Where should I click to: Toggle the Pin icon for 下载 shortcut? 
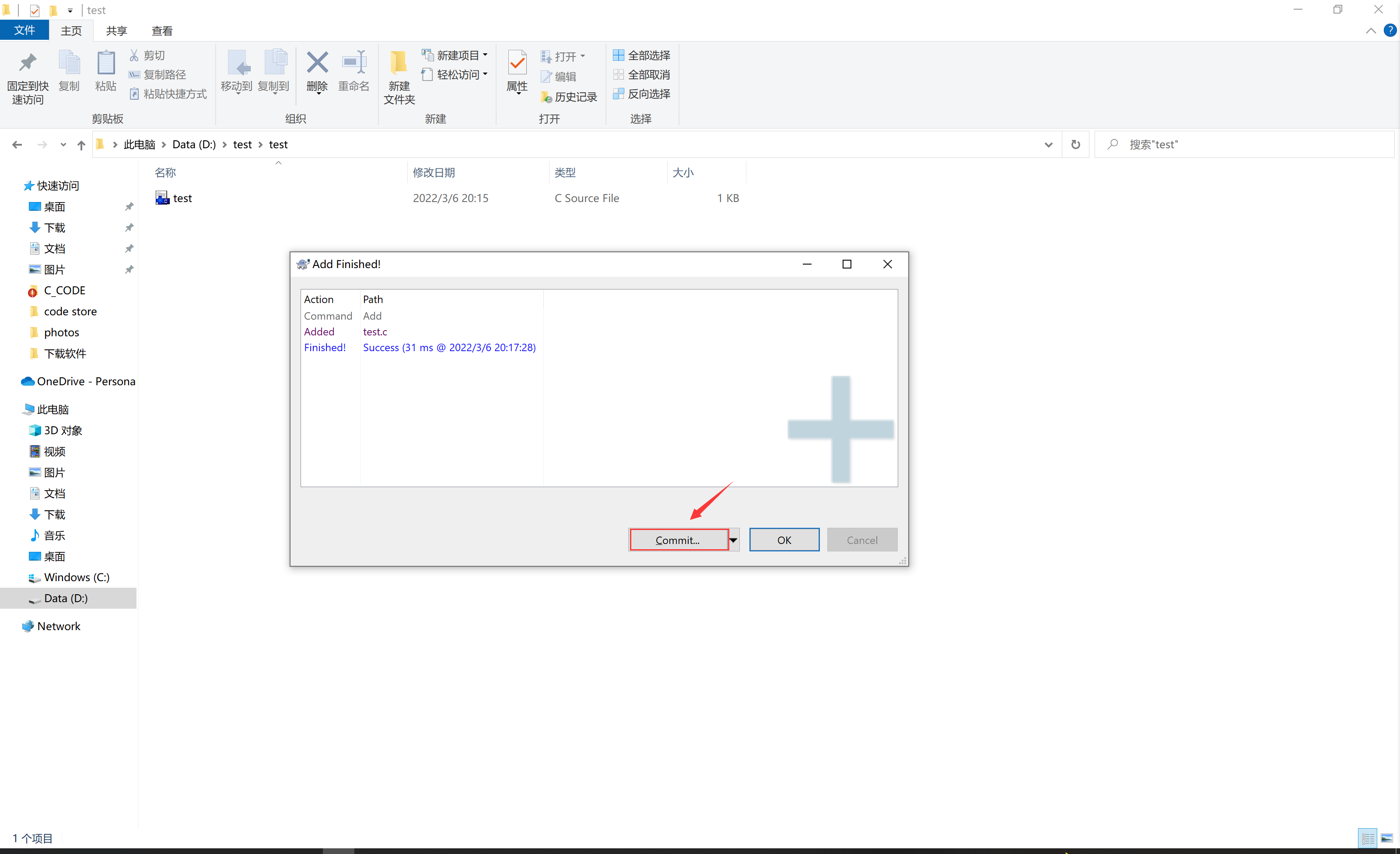pyautogui.click(x=128, y=227)
